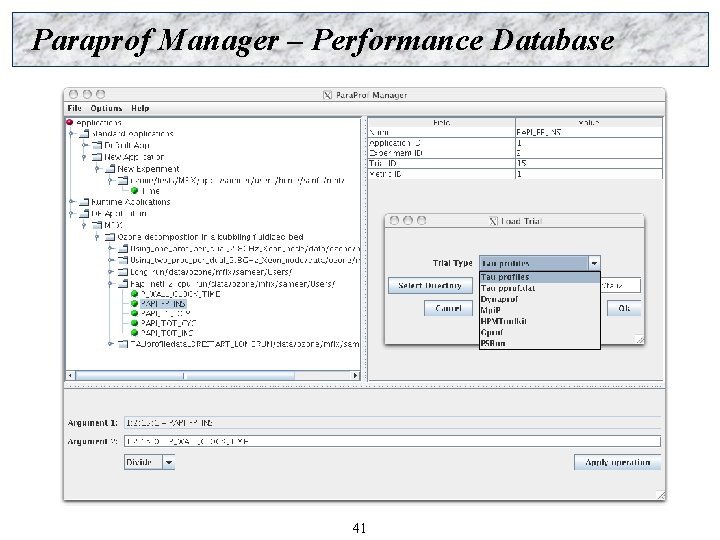Click the Ozone decomposition experiment folder icon
720x540 pixels.
(110, 237)
